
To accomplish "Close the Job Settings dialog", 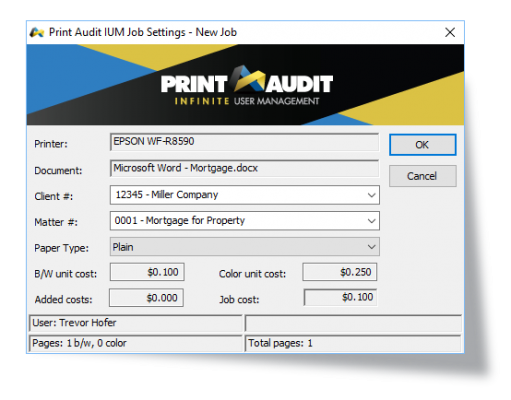I will pyautogui.click(x=450, y=32).
